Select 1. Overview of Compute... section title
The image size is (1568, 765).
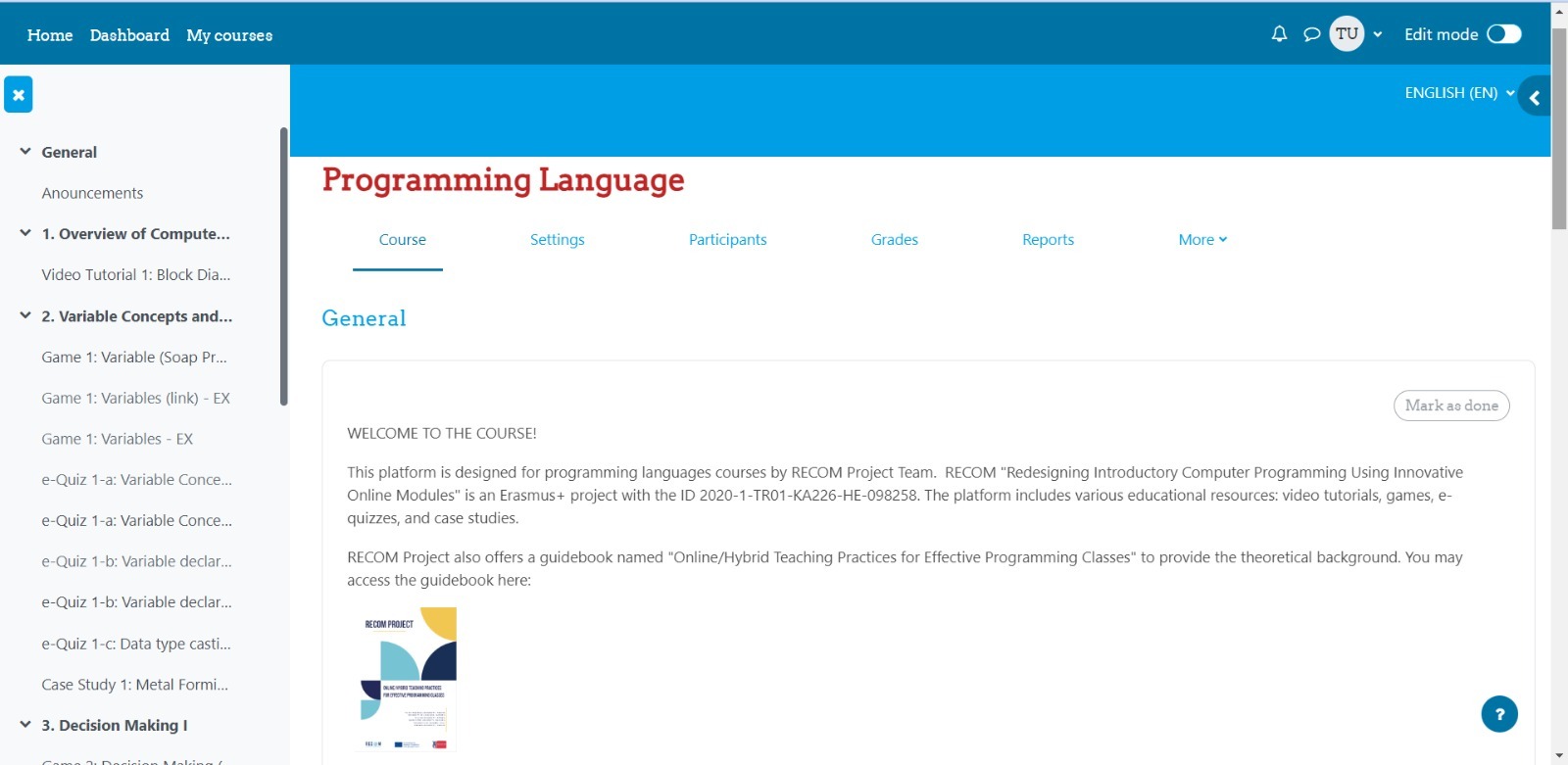pos(136,234)
